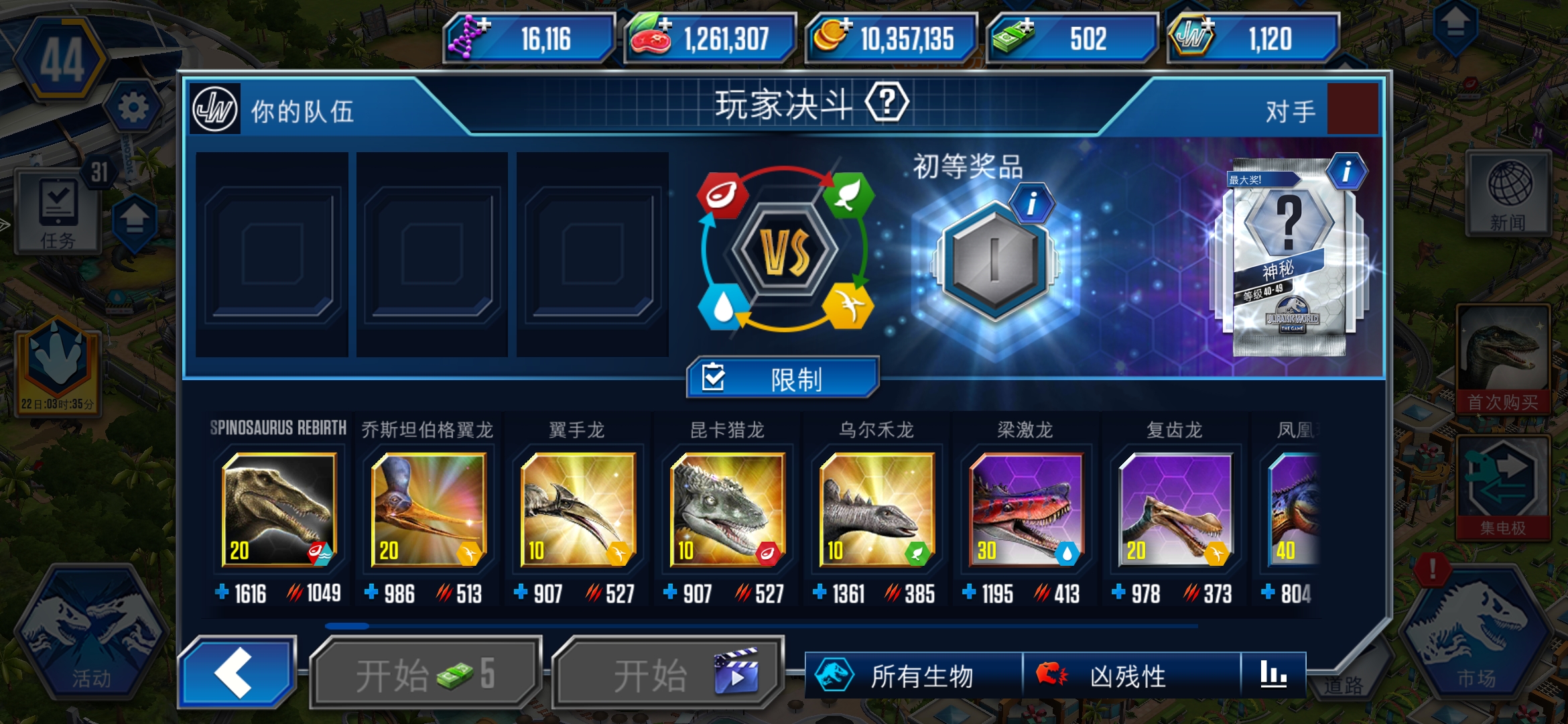Open the settings gear icon
The width and height of the screenshot is (1568, 724).
(x=133, y=107)
